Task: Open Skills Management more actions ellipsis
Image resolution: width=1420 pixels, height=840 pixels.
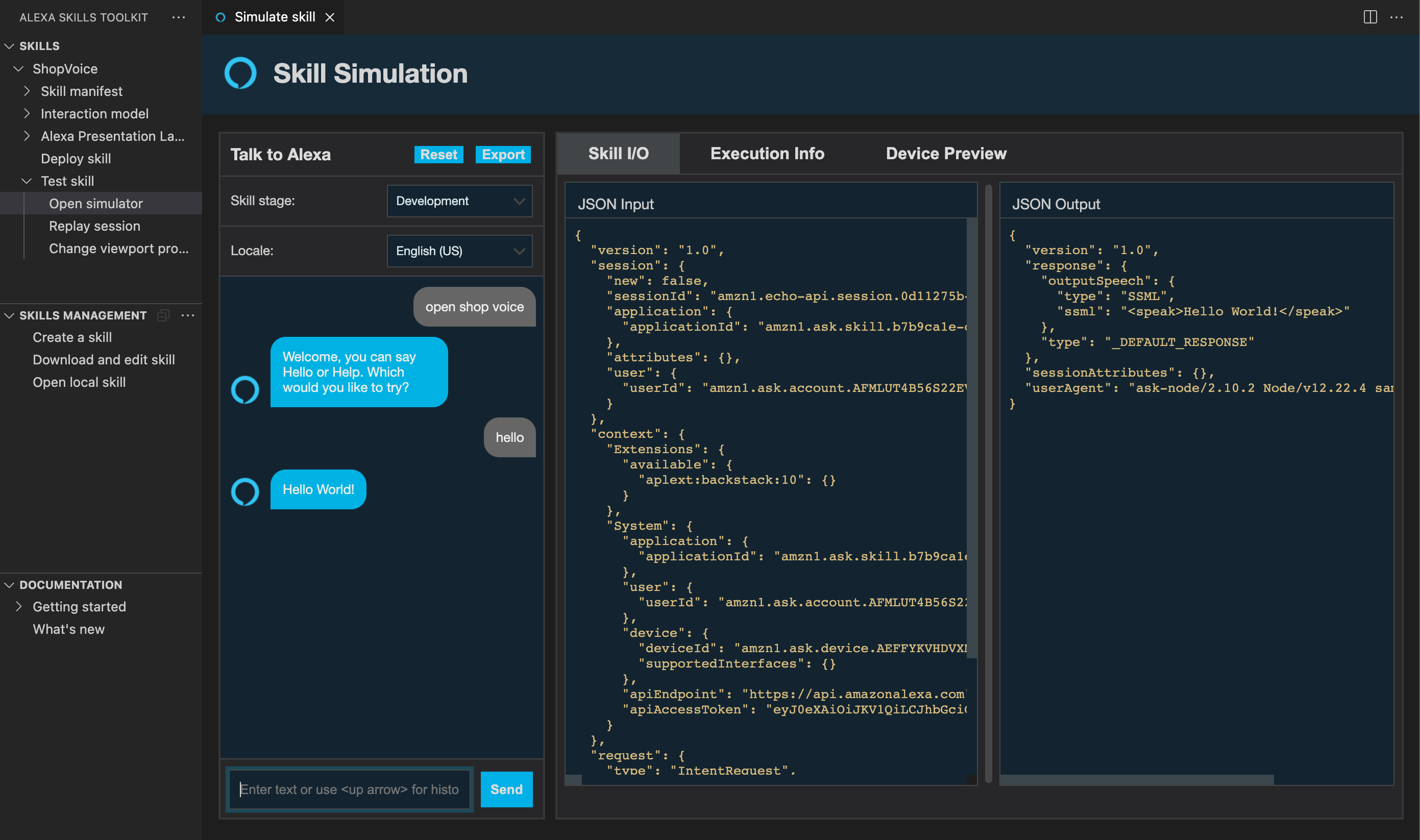Action: [x=188, y=315]
